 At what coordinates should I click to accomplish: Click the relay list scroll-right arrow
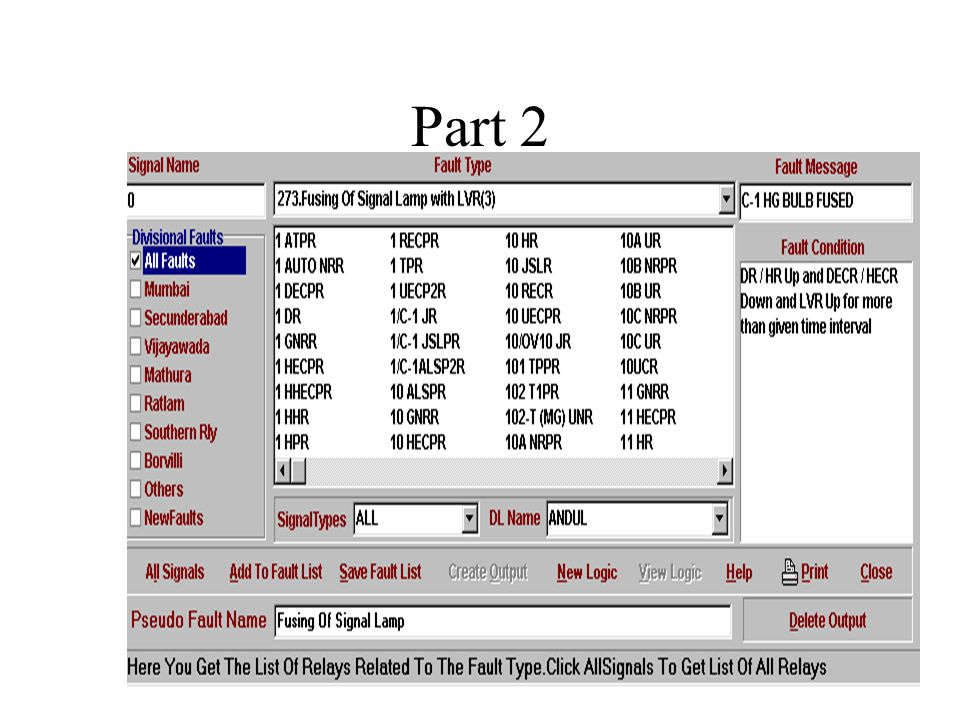click(725, 471)
